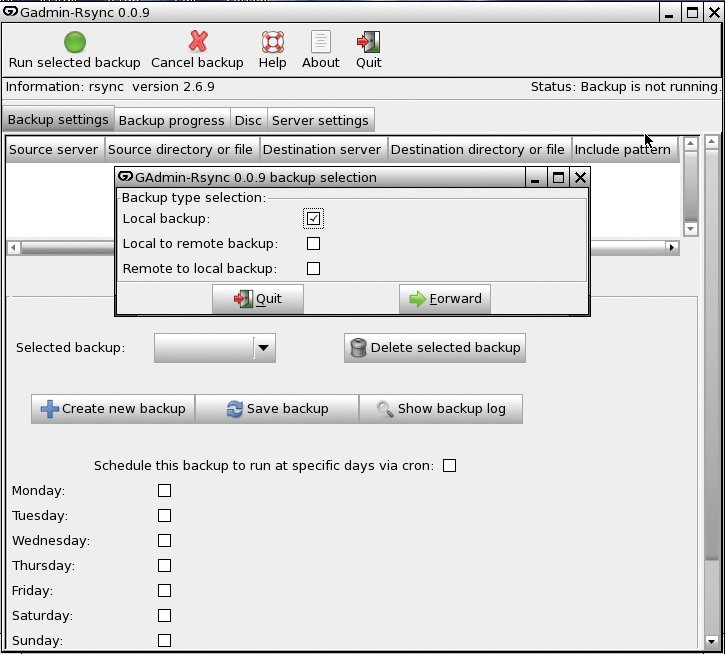Maximize the Gadmin-Rsync main window
The image size is (725, 654).
(692, 12)
